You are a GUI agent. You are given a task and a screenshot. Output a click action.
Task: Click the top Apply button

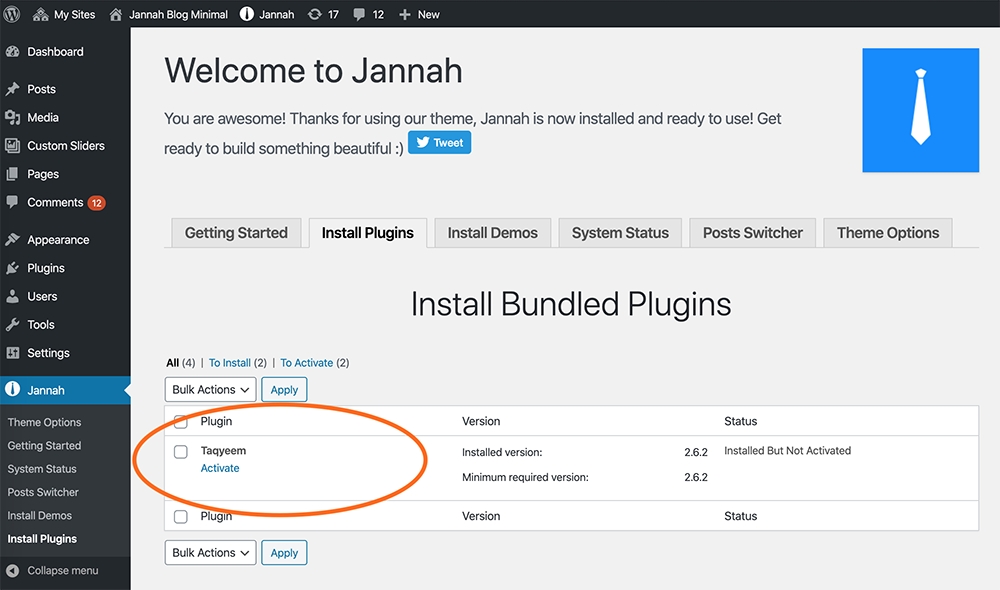click(x=284, y=390)
